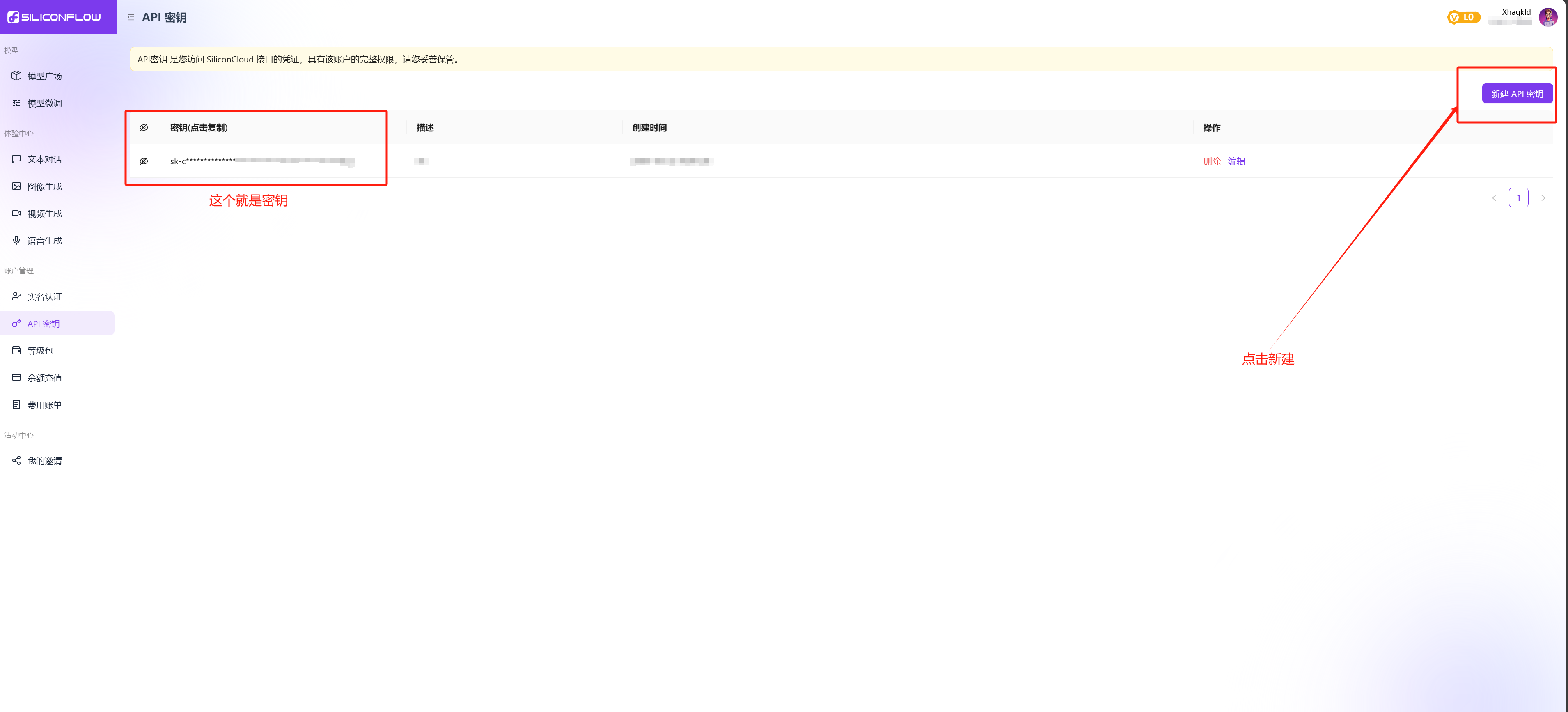
Task: Collapse the sidebar with menu fold icon
Action: tap(131, 18)
